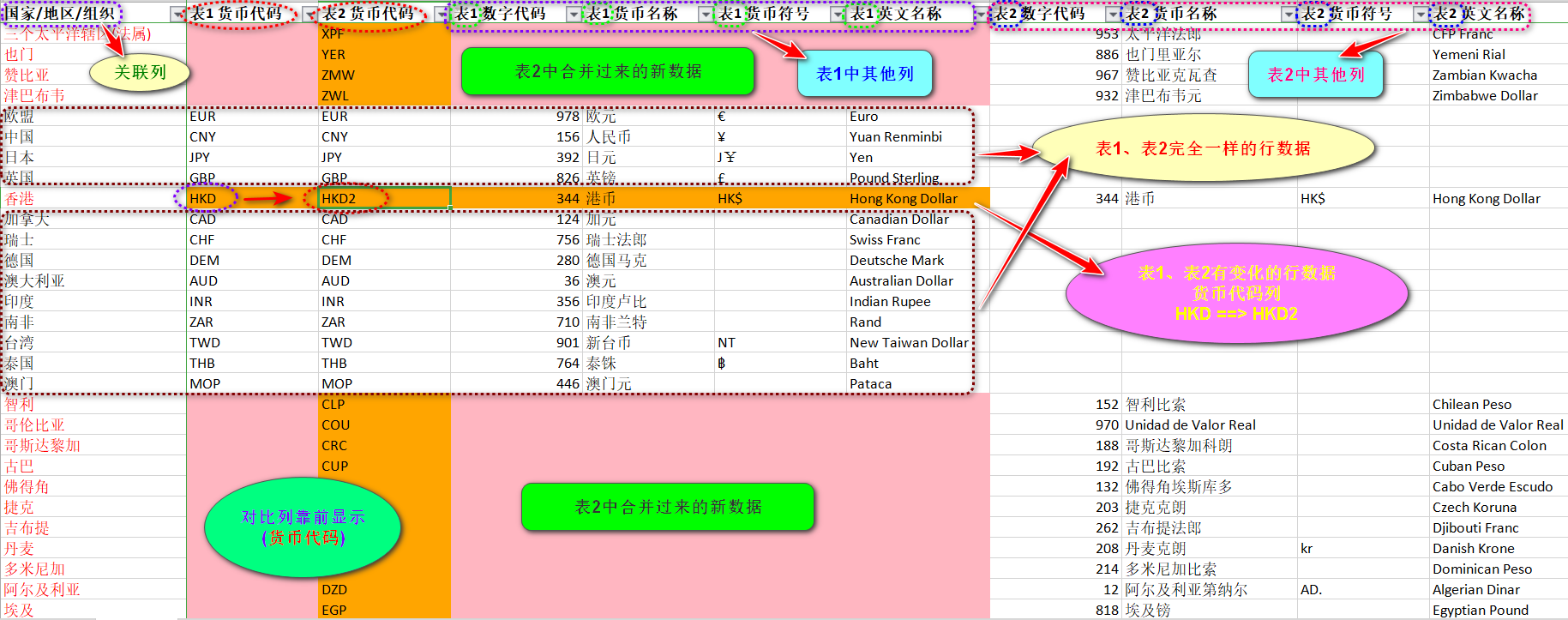Open the 国家/地区/组织 column filter dropdown
The height and width of the screenshot is (620, 1568).
(177, 15)
